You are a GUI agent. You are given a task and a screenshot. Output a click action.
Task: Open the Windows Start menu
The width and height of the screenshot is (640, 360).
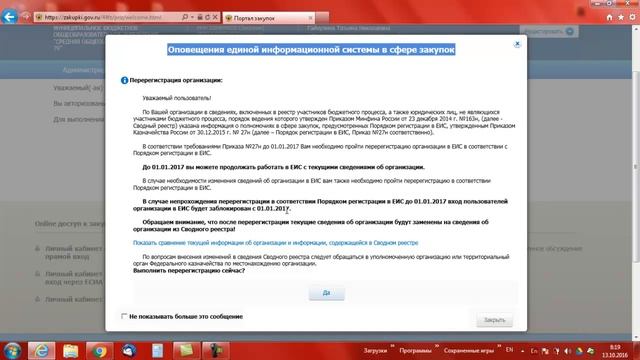click(12, 351)
